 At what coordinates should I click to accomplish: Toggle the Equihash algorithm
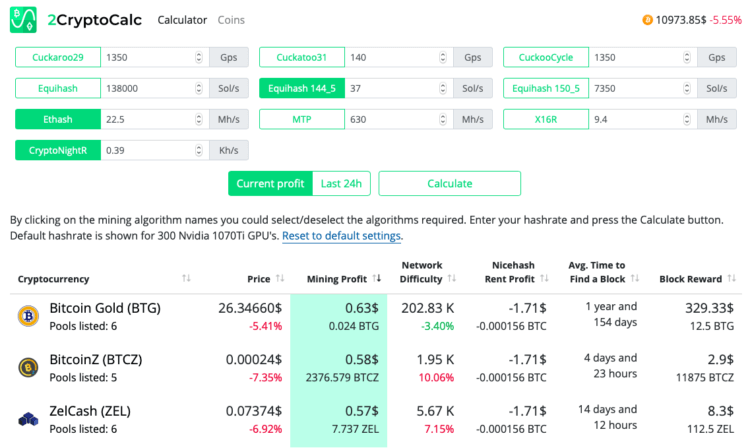[58, 88]
